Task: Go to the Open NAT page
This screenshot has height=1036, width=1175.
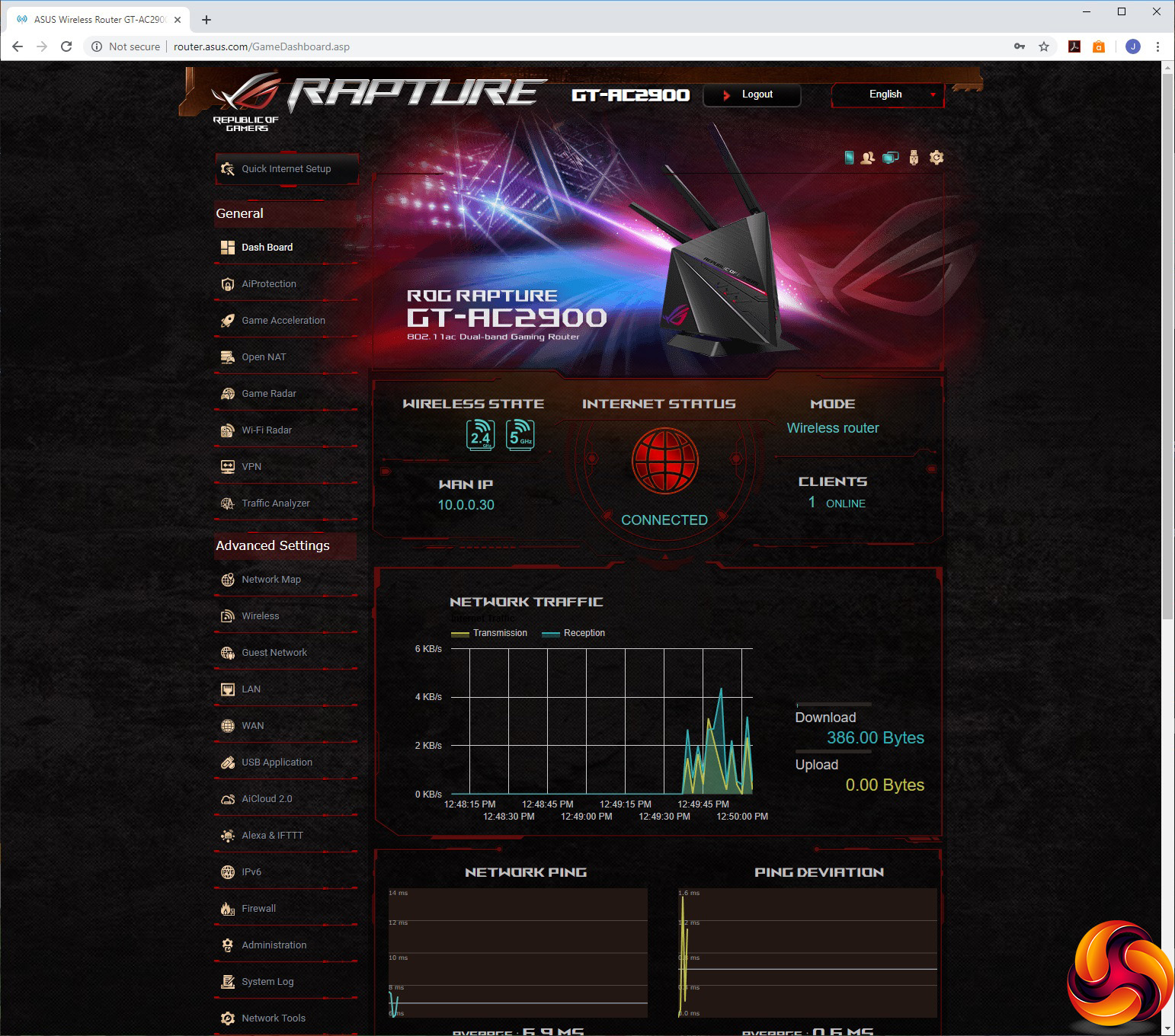Action: 286,357
